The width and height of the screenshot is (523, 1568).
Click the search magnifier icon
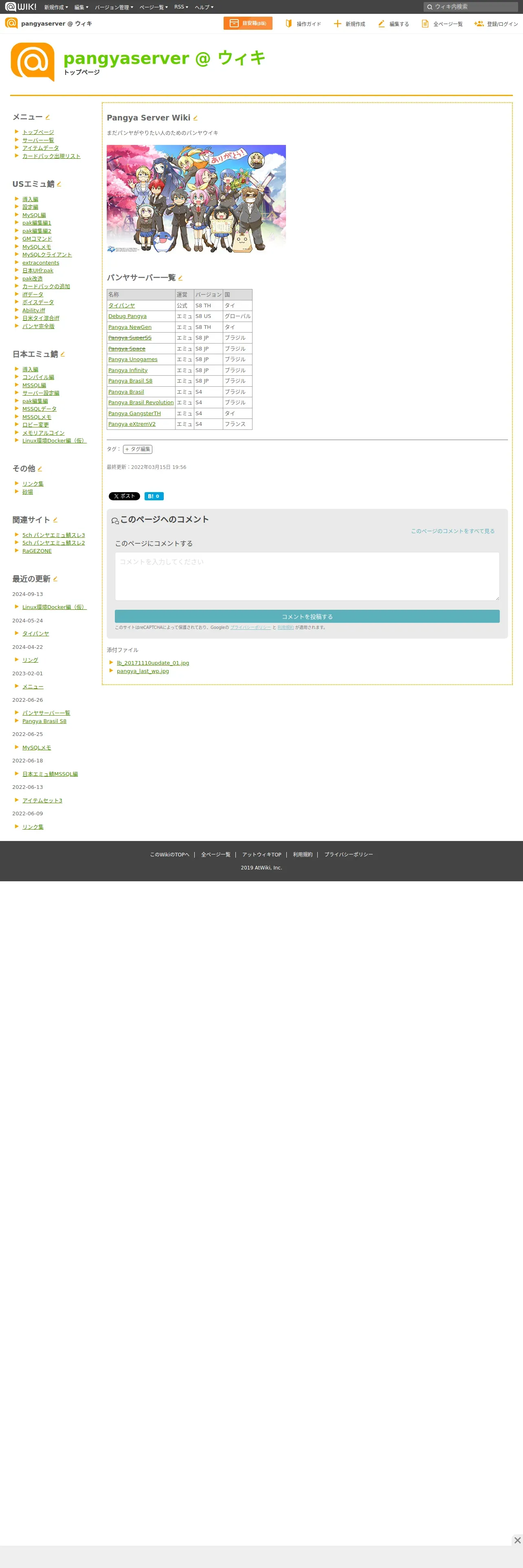(x=430, y=7)
